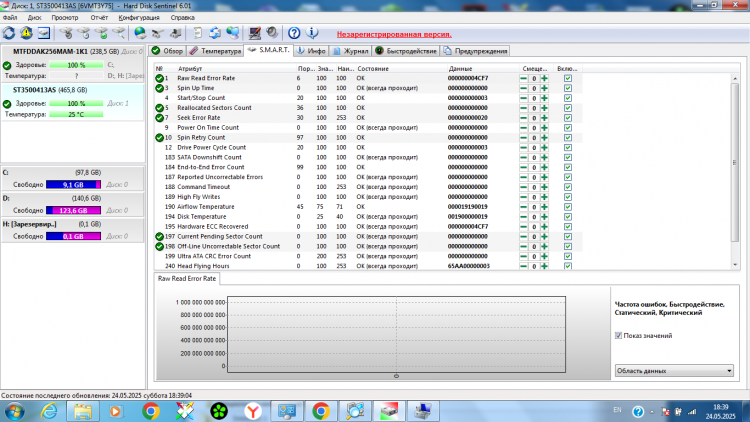
Task: Click the attribute list vertical scrollbar thumb
Action: (735, 163)
